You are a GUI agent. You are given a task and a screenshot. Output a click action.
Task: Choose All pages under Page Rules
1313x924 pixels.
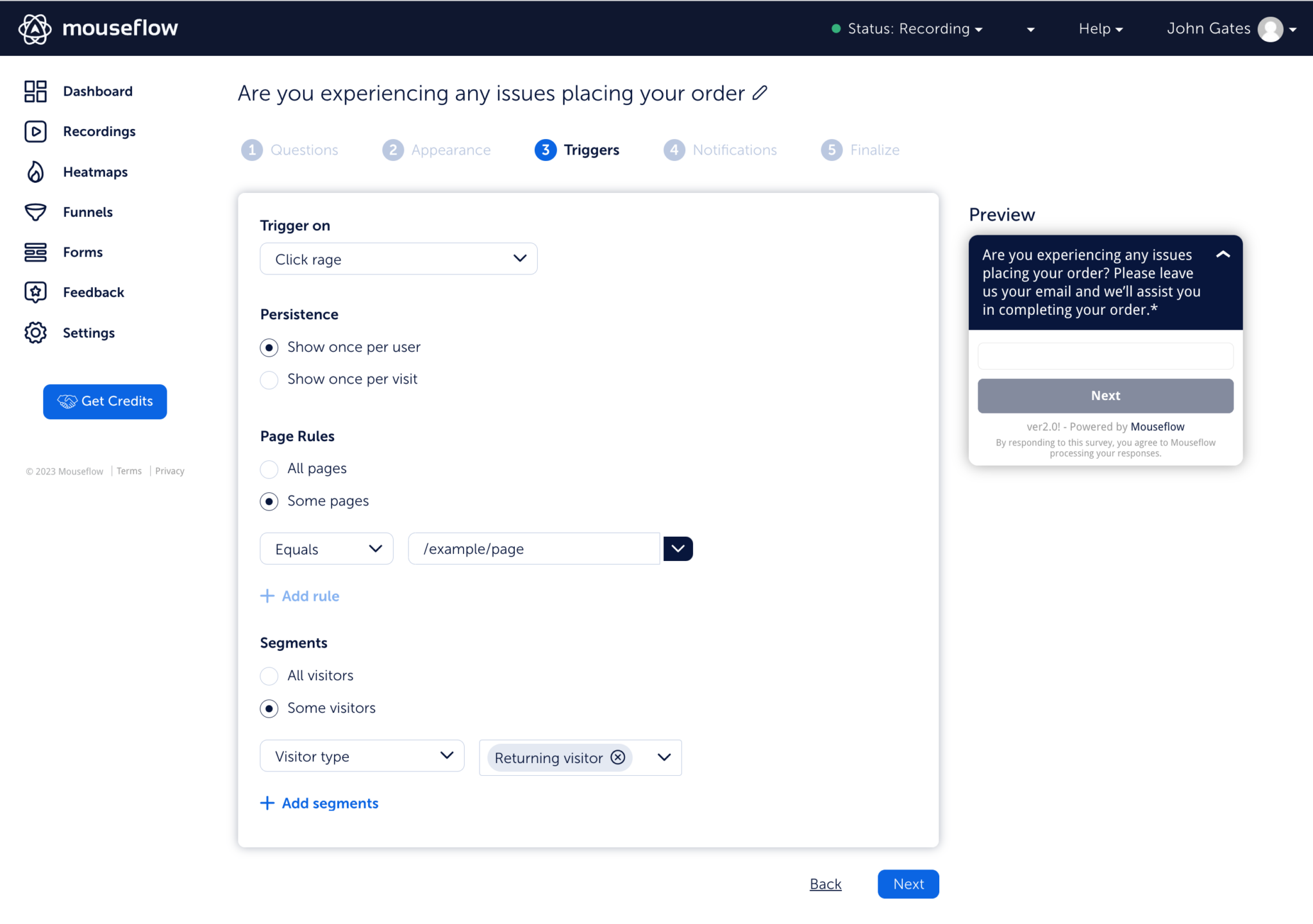click(x=269, y=469)
